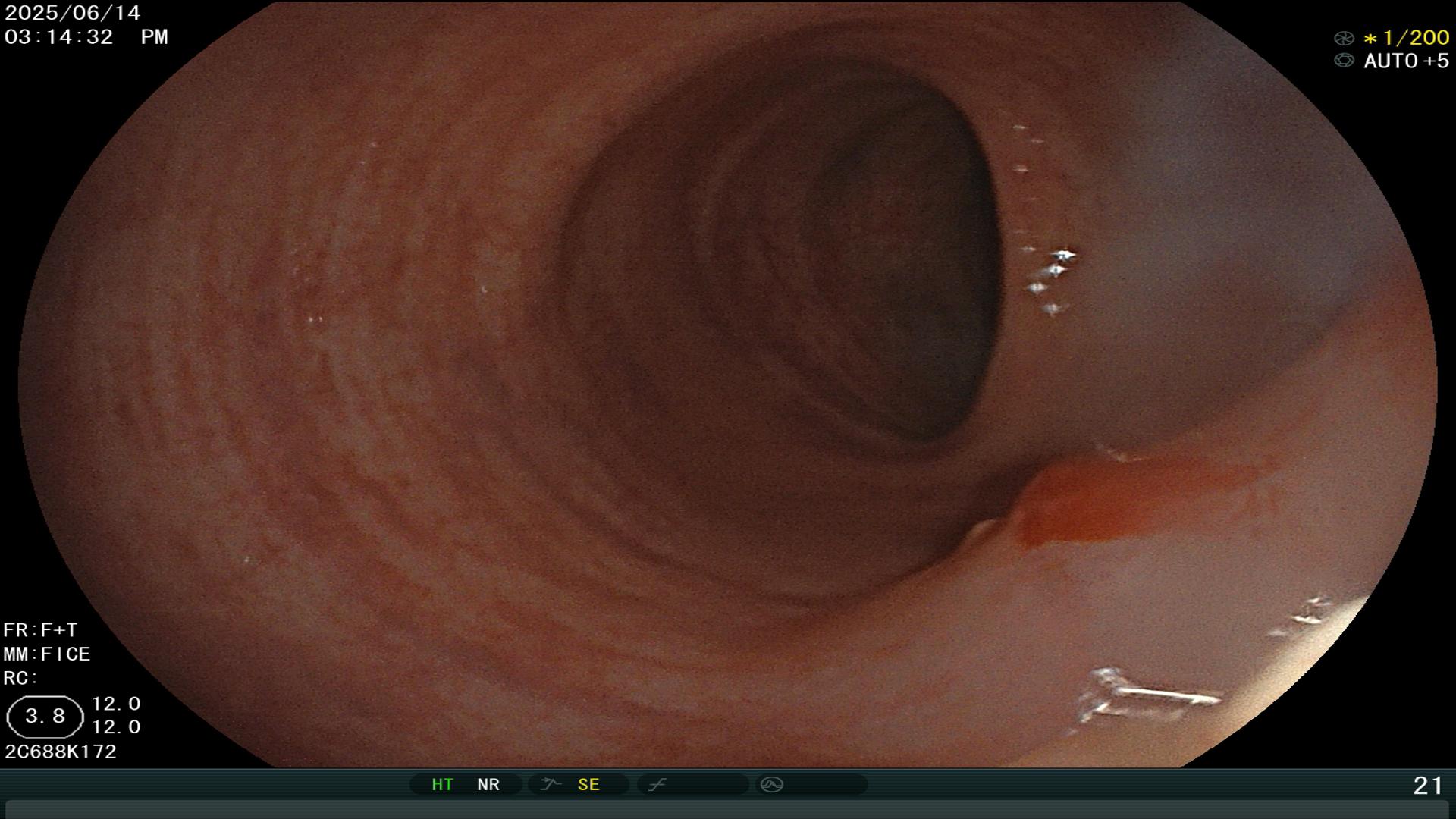Image resolution: width=1456 pixels, height=819 pixels.
Task: Click the tone curve icon in the empty pill
Action: [657, 785]
